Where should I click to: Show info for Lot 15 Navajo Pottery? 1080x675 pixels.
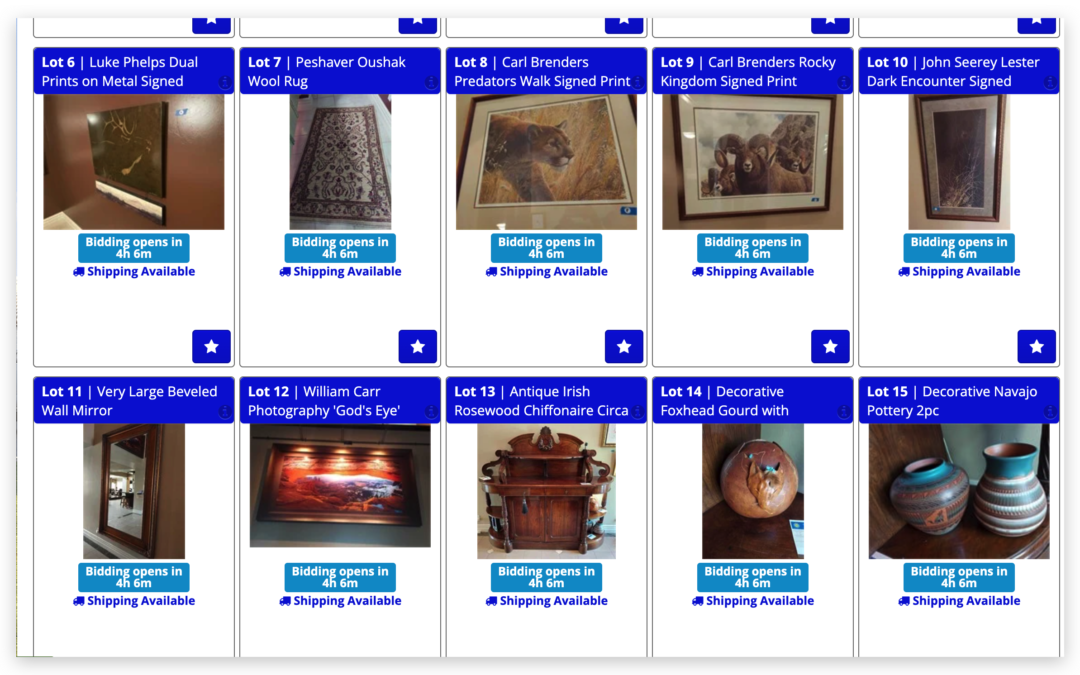(1050, 412)
